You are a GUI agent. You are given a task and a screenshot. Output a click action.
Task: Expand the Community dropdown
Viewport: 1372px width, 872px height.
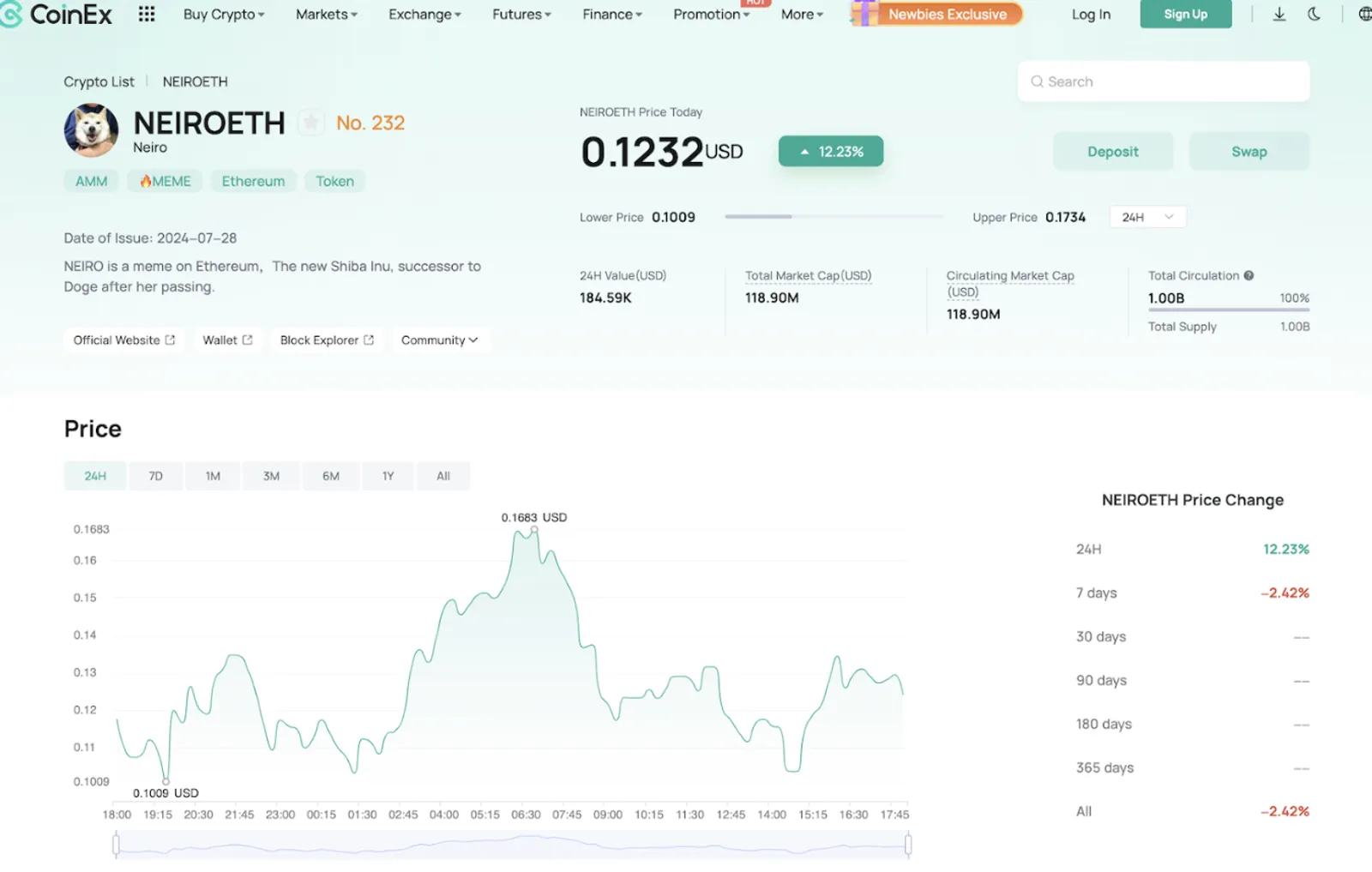(440, 340)
